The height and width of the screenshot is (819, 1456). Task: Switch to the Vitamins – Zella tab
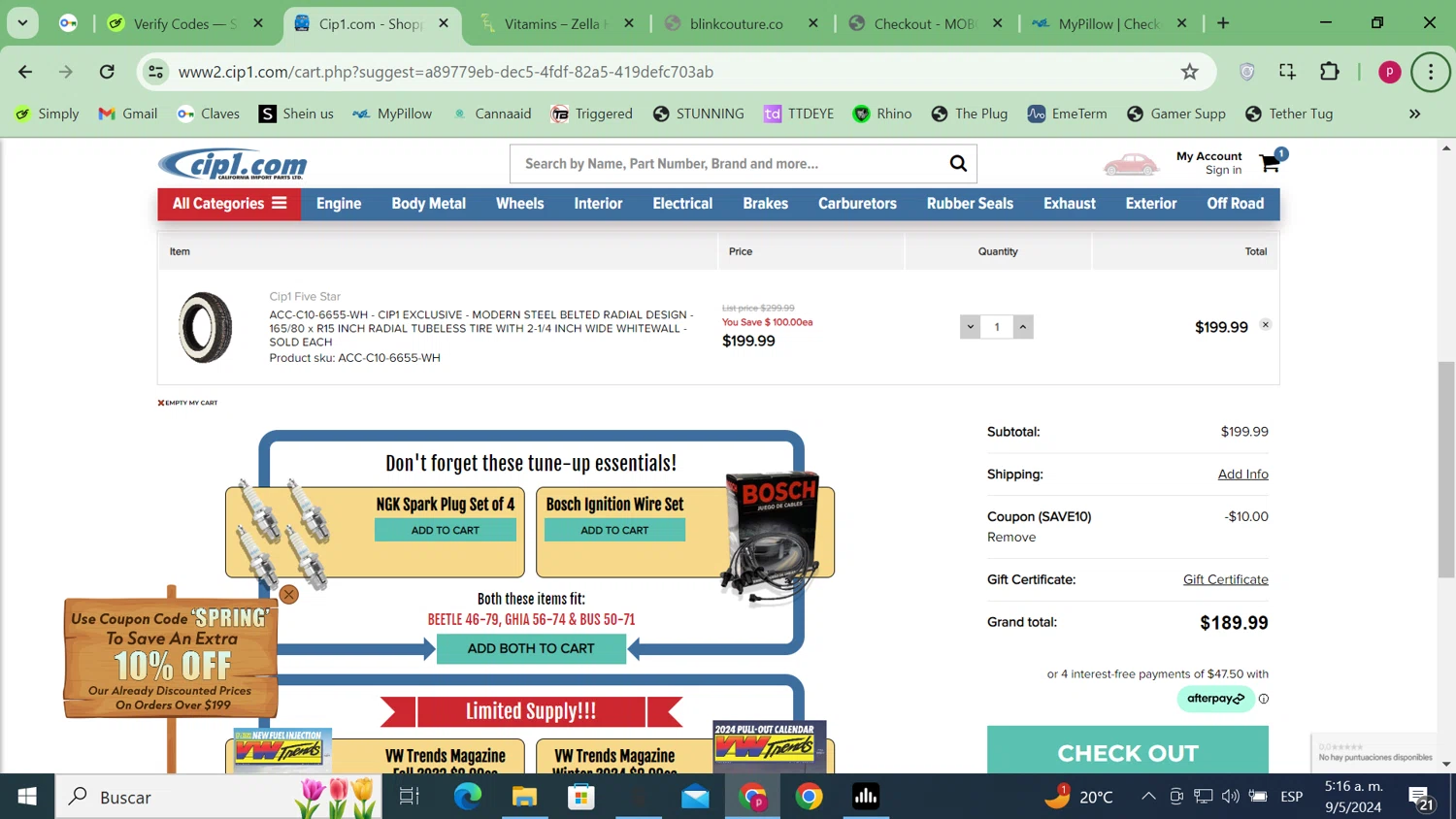point(557,23)
